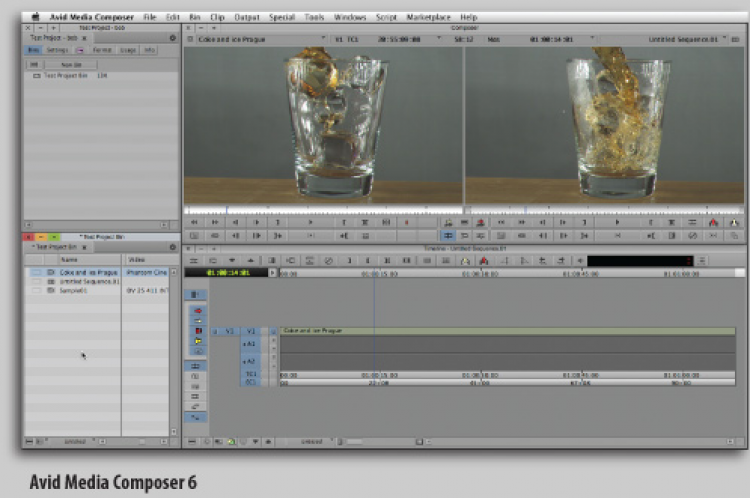Open the project window gear settings icon
750x498 pixels.
point(173,38)
